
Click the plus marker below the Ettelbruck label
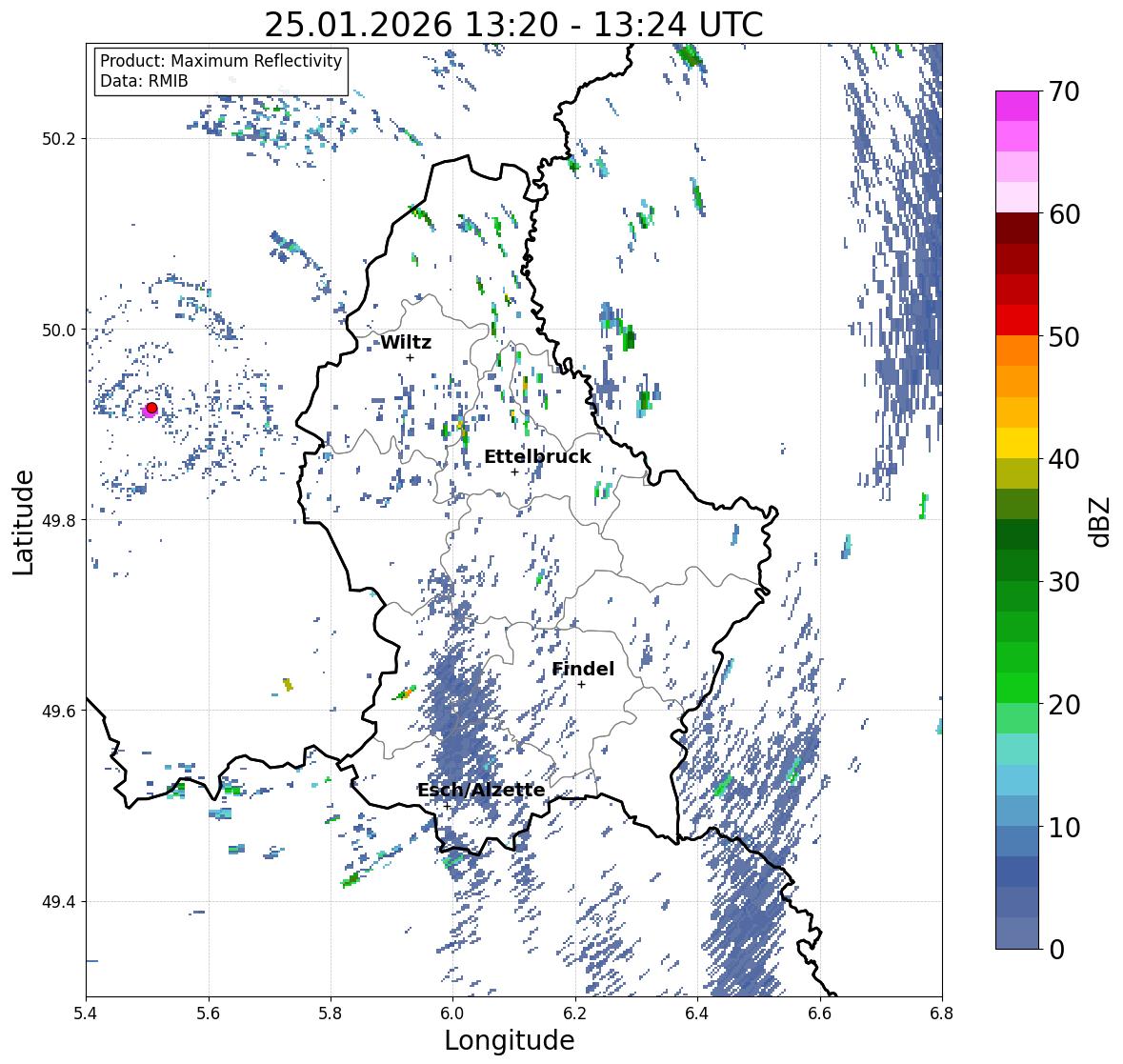pos(514,472)
